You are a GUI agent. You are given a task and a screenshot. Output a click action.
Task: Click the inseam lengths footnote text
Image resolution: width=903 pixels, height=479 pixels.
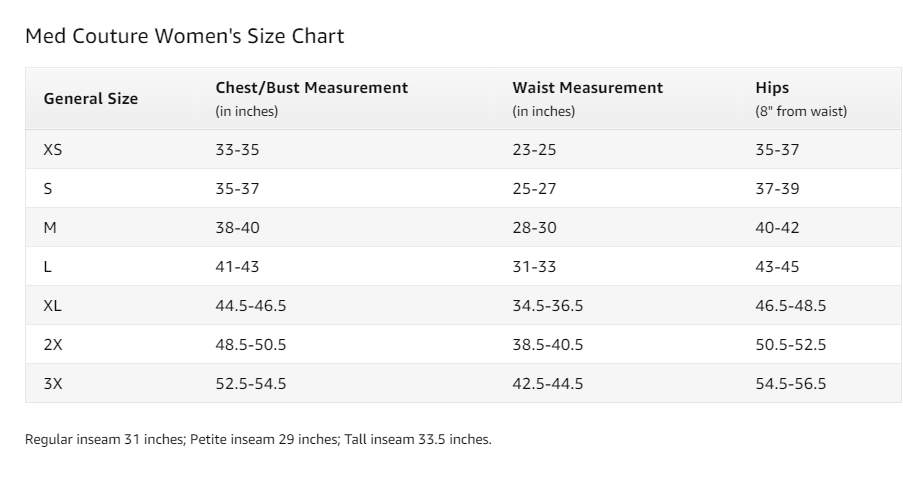[x=258, y=440]
